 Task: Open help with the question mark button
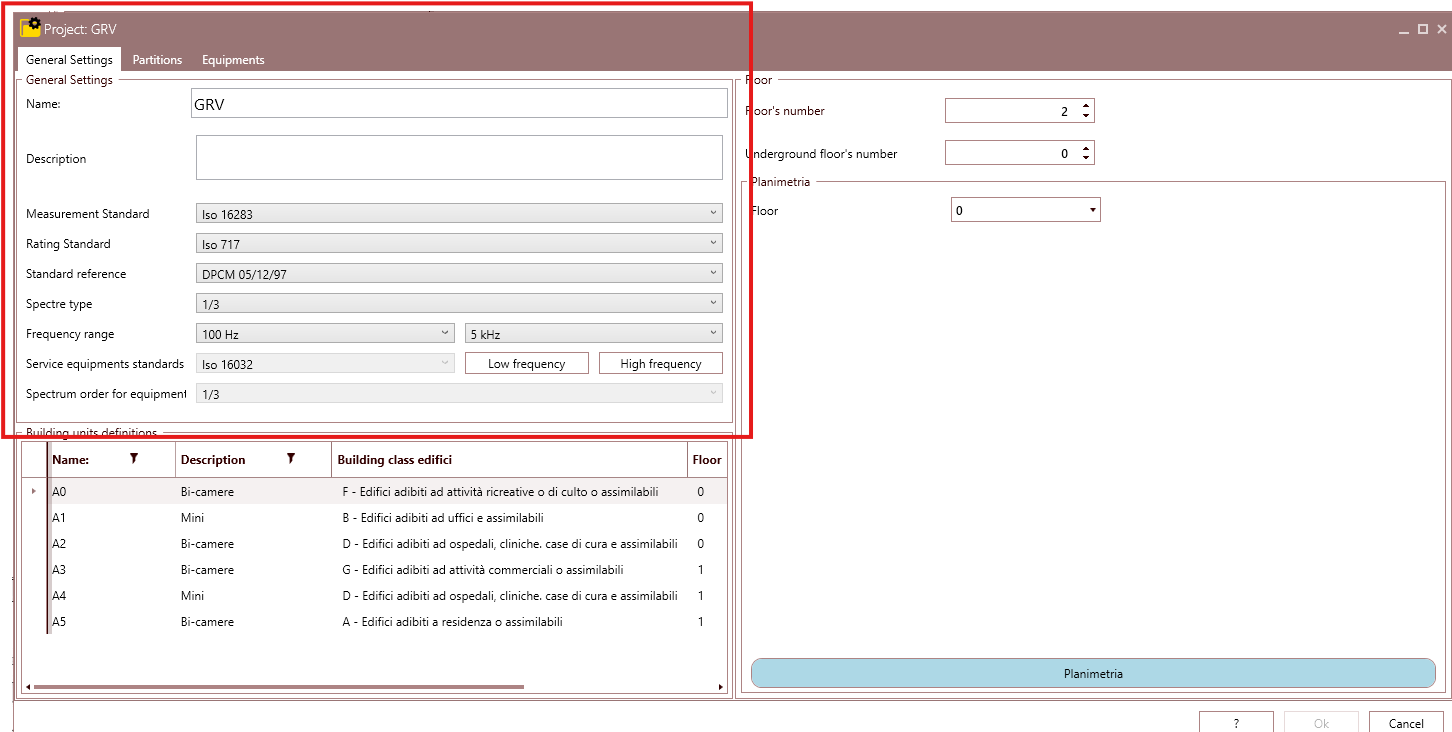pyautogui.click(x=1236, y=723)
